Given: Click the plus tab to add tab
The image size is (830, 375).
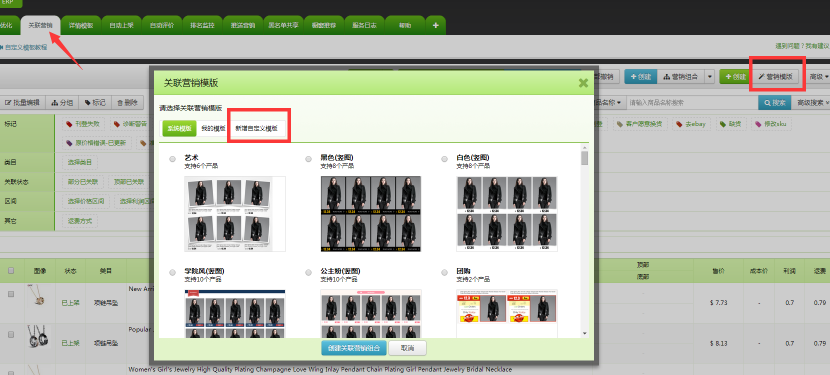Looking at the screenshot, I should (x=436, y=25).
